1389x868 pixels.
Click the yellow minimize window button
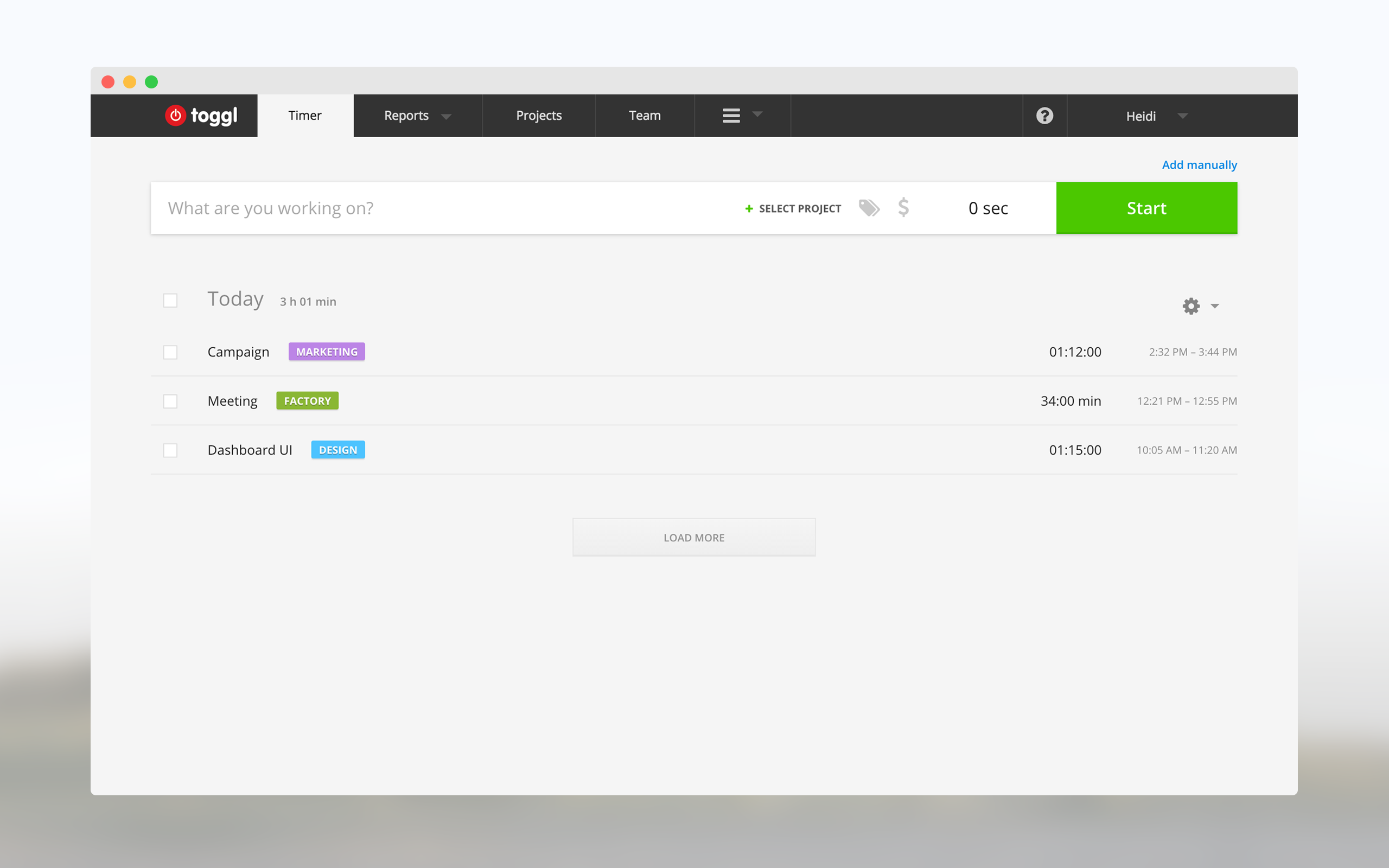point(130,81)
